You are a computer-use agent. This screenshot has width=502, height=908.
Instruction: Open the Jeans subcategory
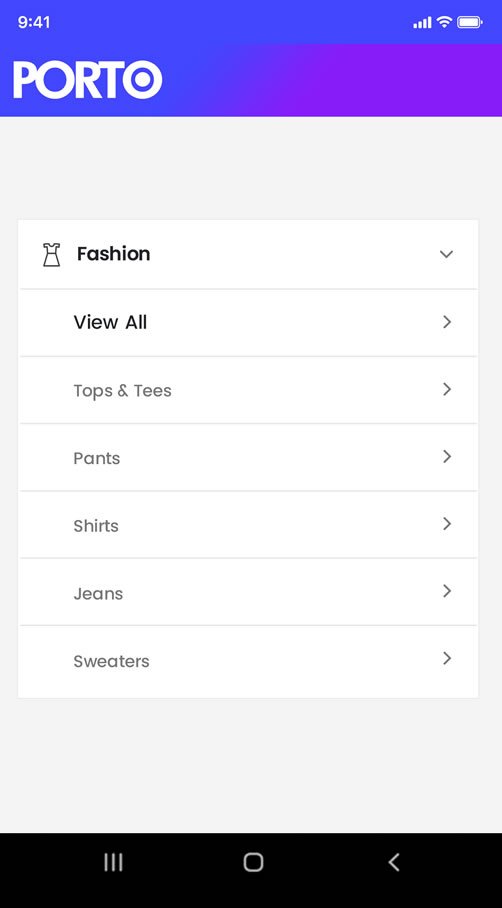click(249, 592)
